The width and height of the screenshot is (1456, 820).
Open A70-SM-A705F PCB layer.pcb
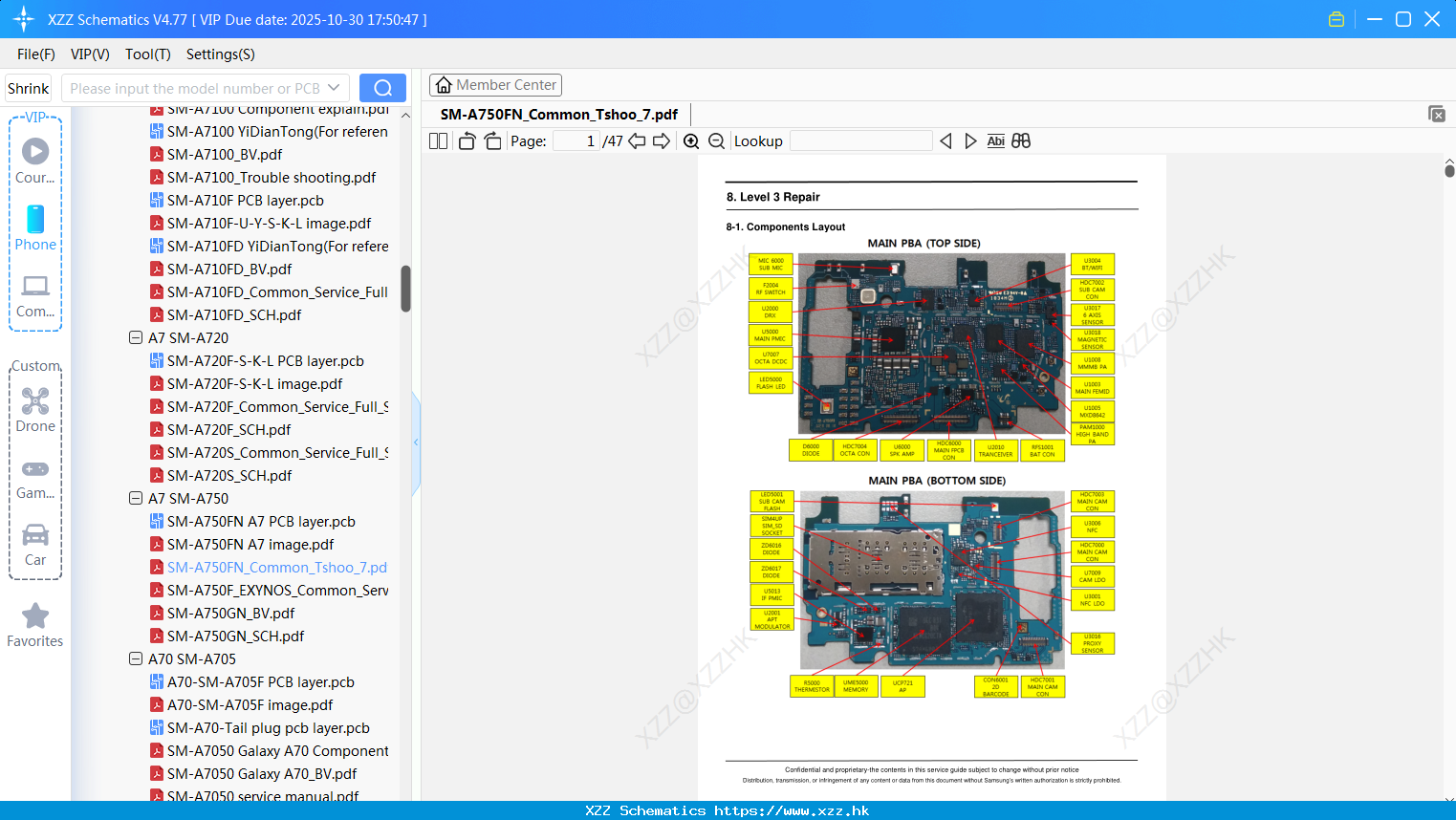(x=261, y=681)
